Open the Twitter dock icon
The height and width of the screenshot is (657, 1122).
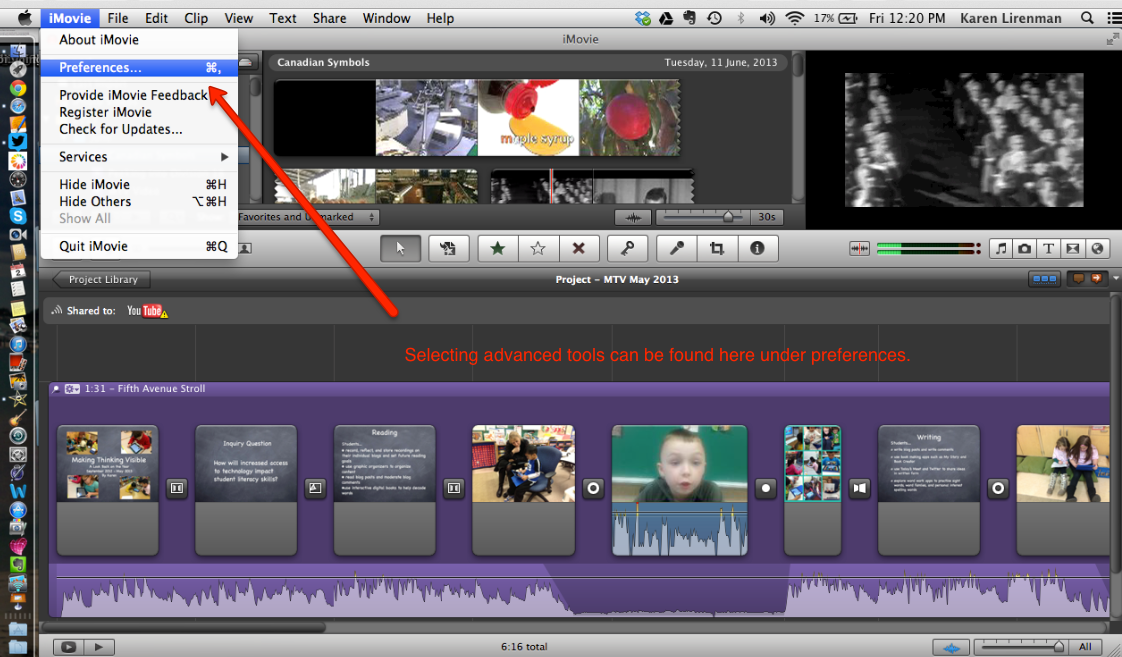(x=18, y=142)
